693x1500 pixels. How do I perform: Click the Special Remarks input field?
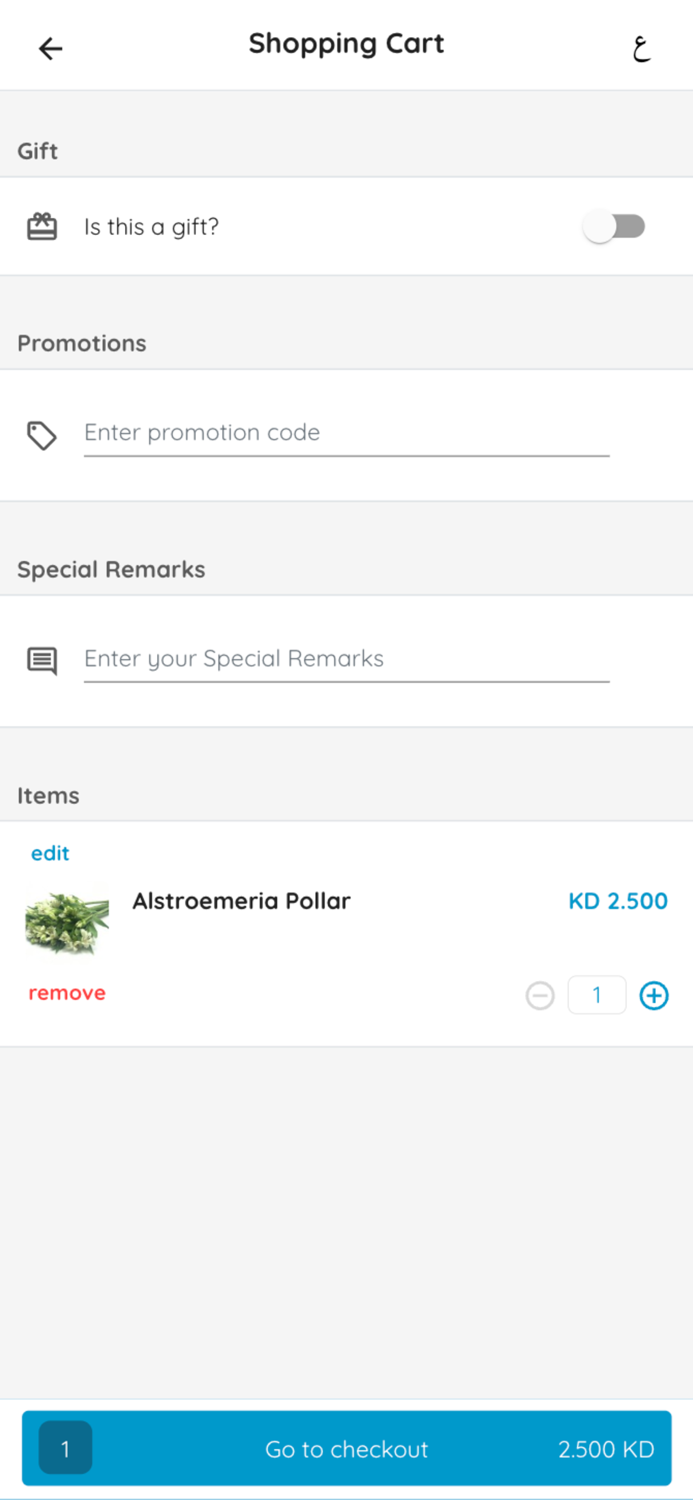pos(346,659)
